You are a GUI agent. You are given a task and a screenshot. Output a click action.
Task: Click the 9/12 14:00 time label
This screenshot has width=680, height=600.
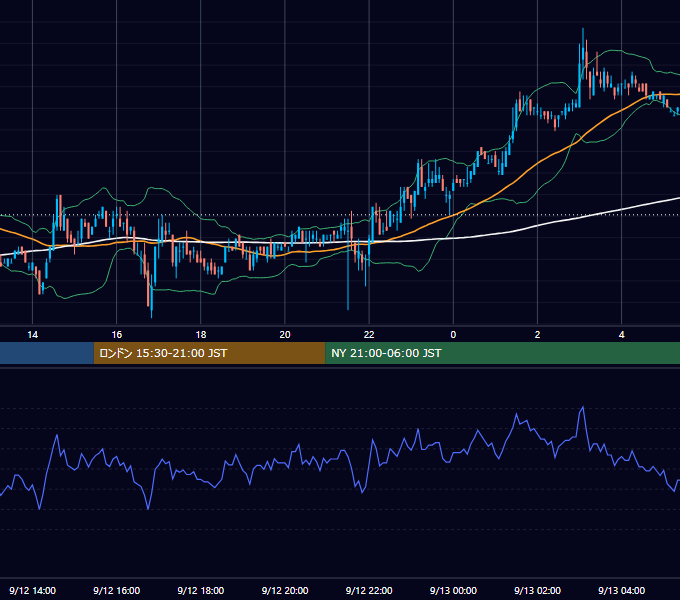point(33,590)
